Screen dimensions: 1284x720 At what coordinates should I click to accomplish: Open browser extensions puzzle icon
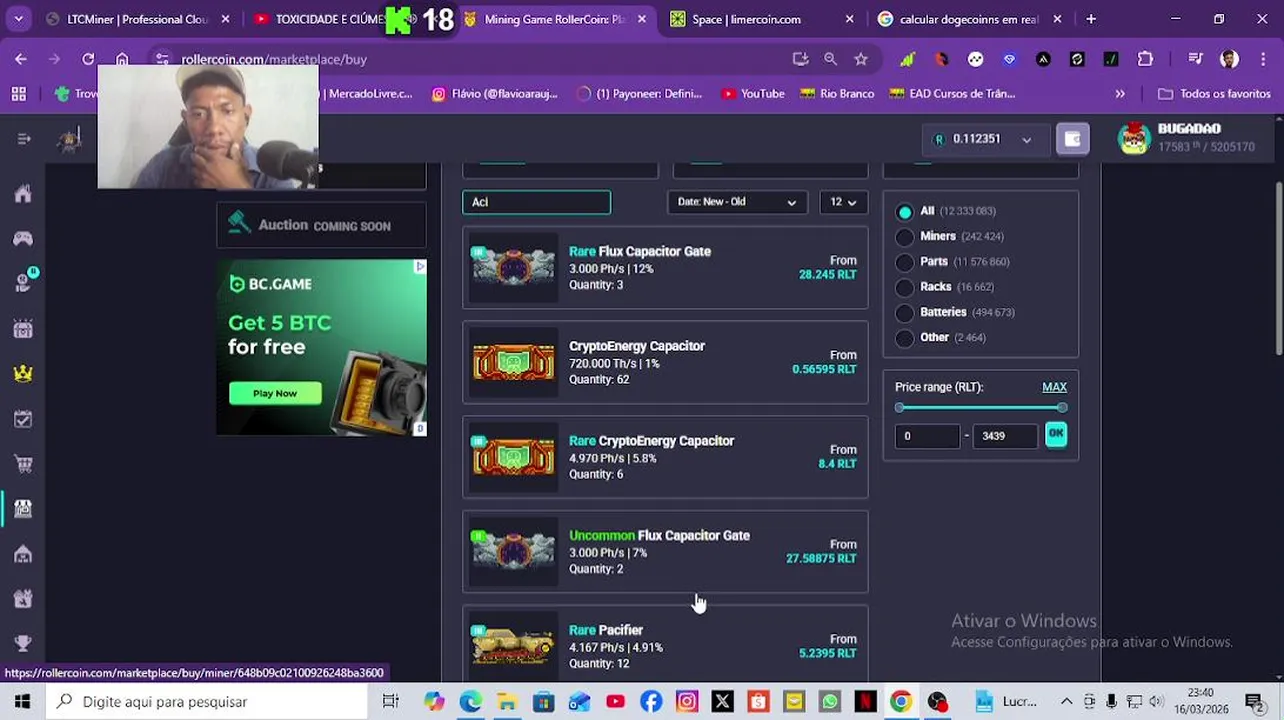tap(1146, 59)
